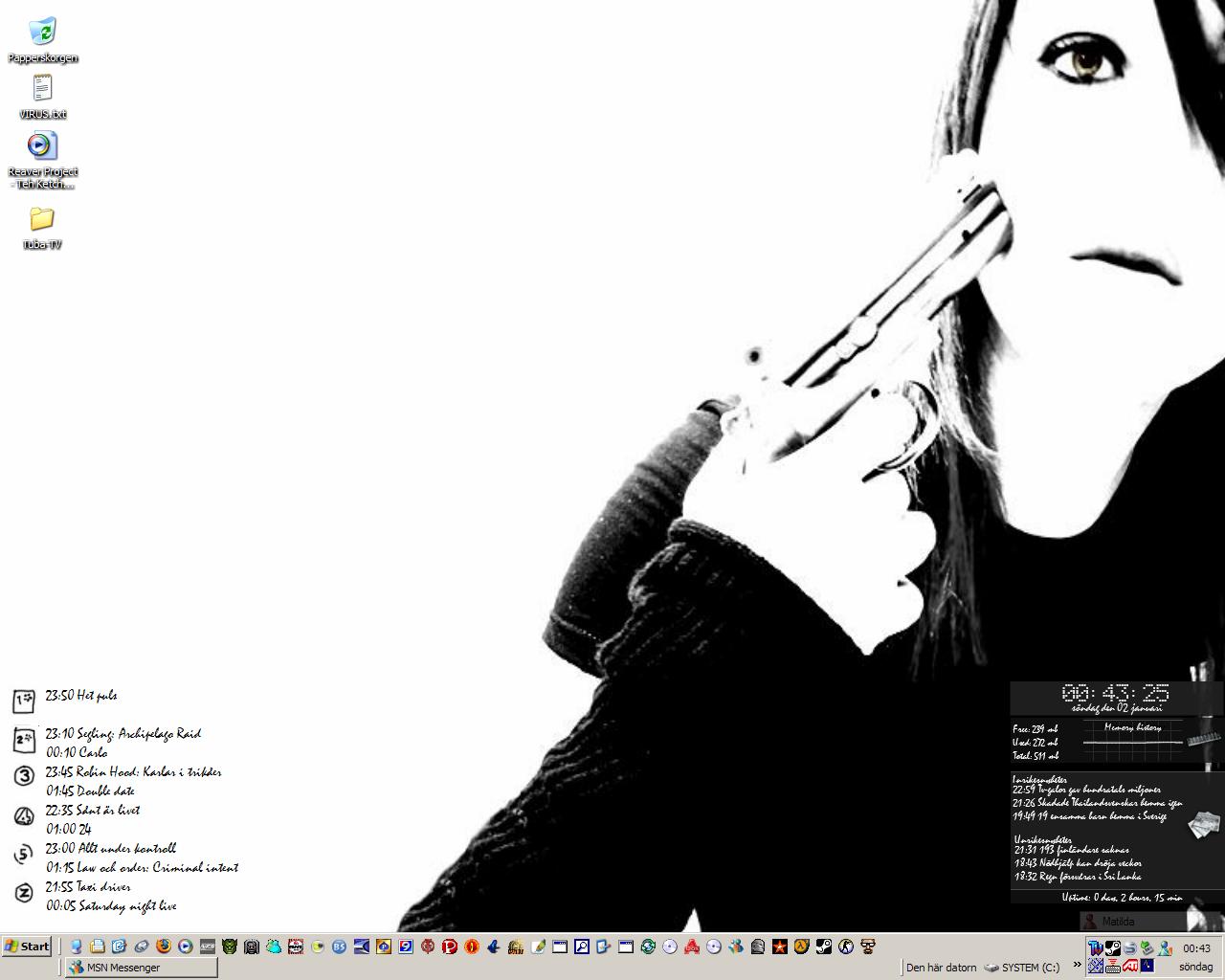
Task: Expand the hidden toolbar items chevron
Action: tap(1078, 965)
